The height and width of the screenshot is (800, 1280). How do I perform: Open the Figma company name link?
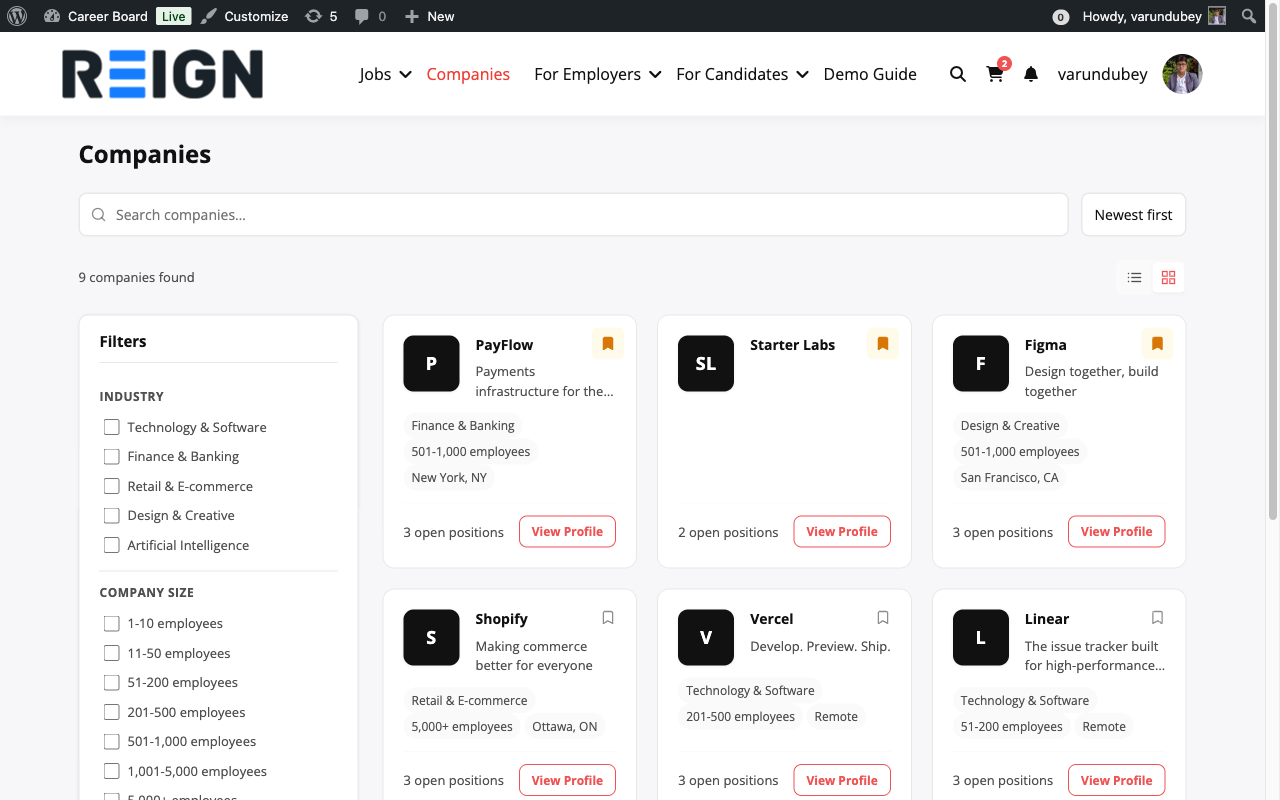click(x=1045, y=345)
